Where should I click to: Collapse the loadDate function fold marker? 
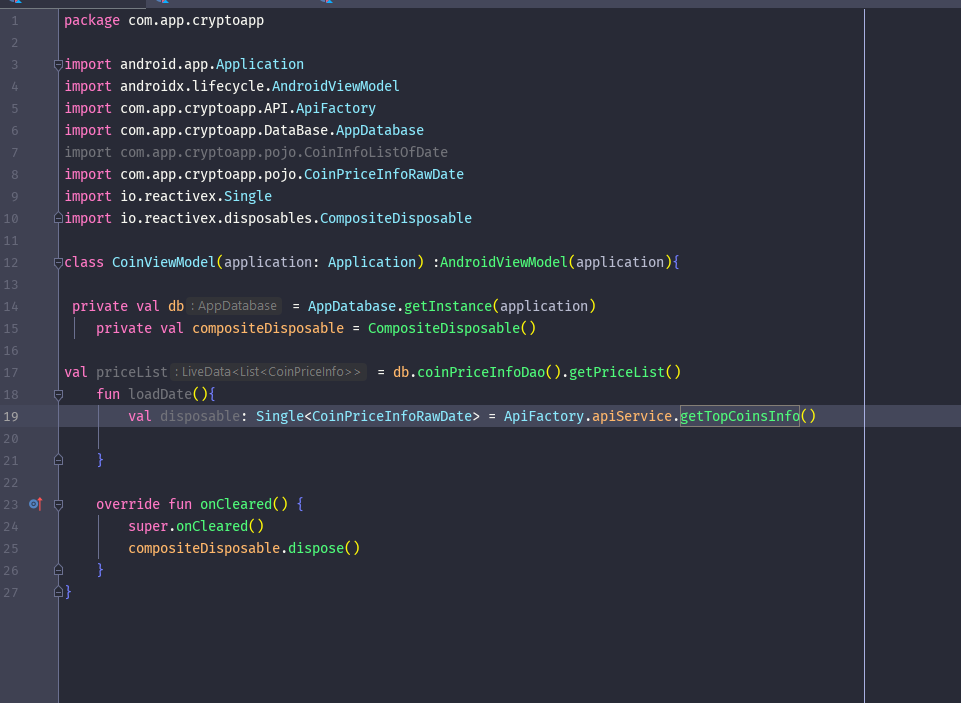tap(58, 395)
